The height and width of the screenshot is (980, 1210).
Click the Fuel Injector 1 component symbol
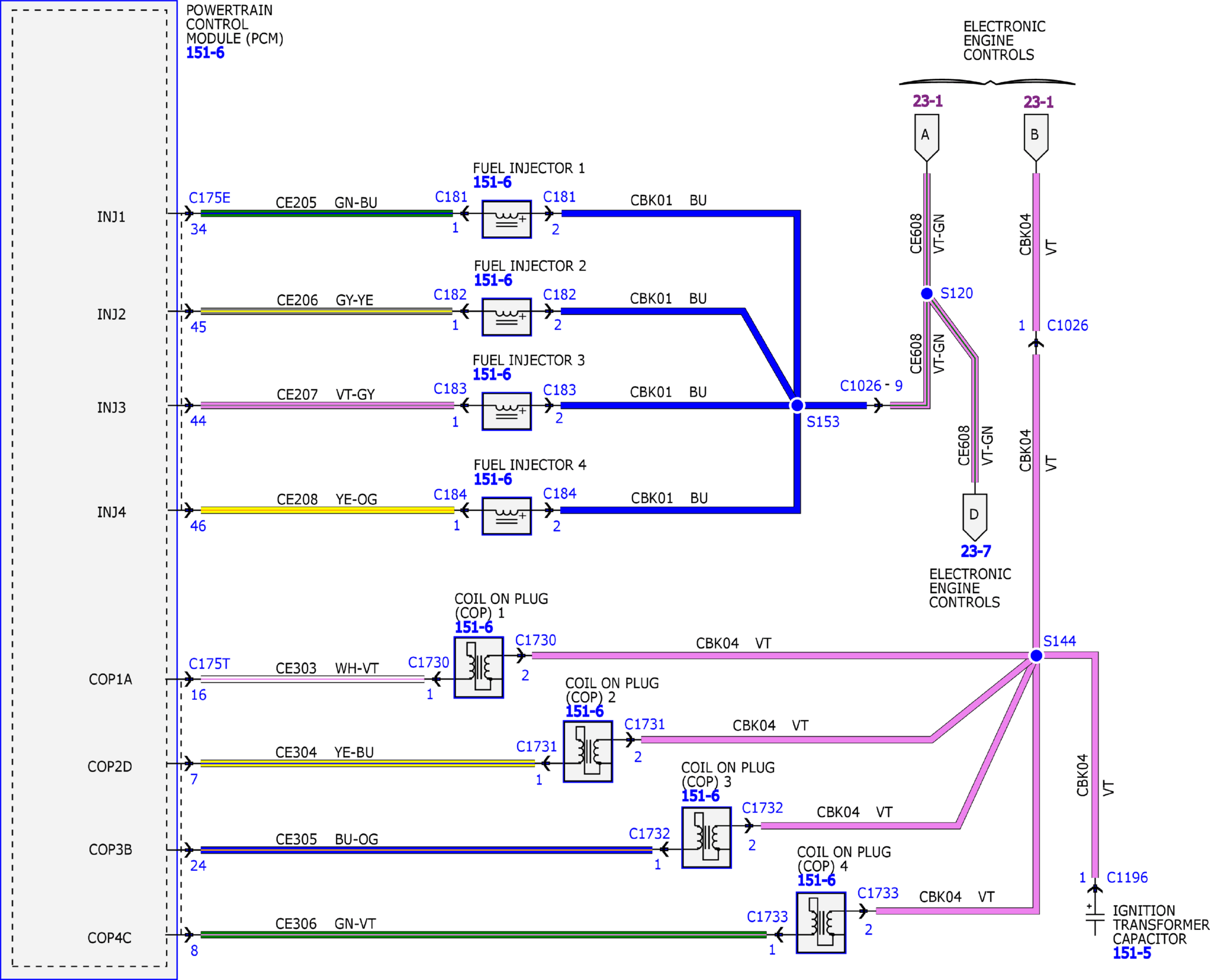506,219
